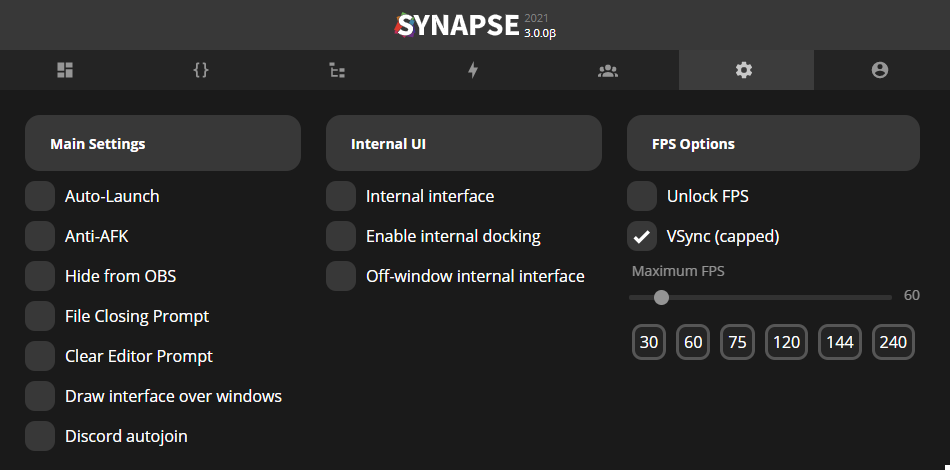Click the Main Settings section header

[162, 143]
